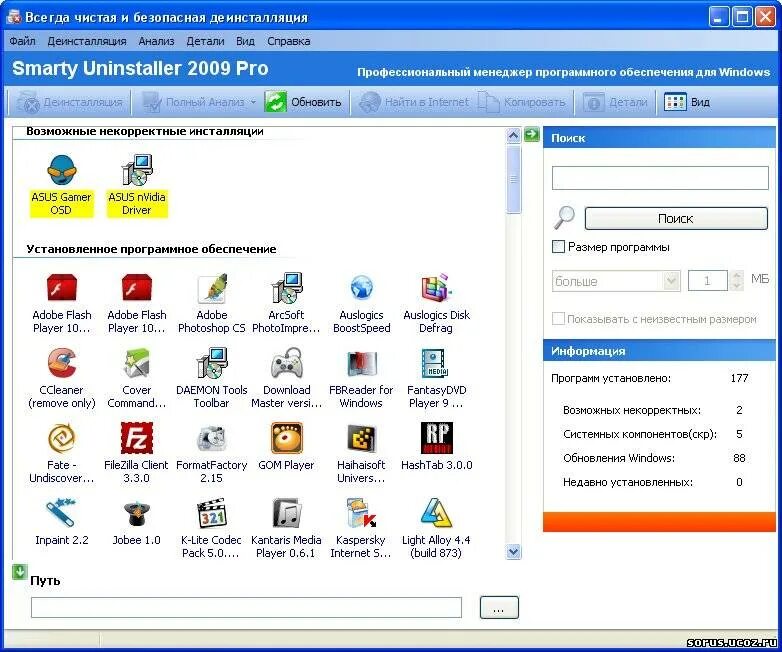Select the HashTab 3.0.0 icon
Image resolution: width=782 pixels, height=652 pixels.
pyautogui.click(x=436, y=438)
